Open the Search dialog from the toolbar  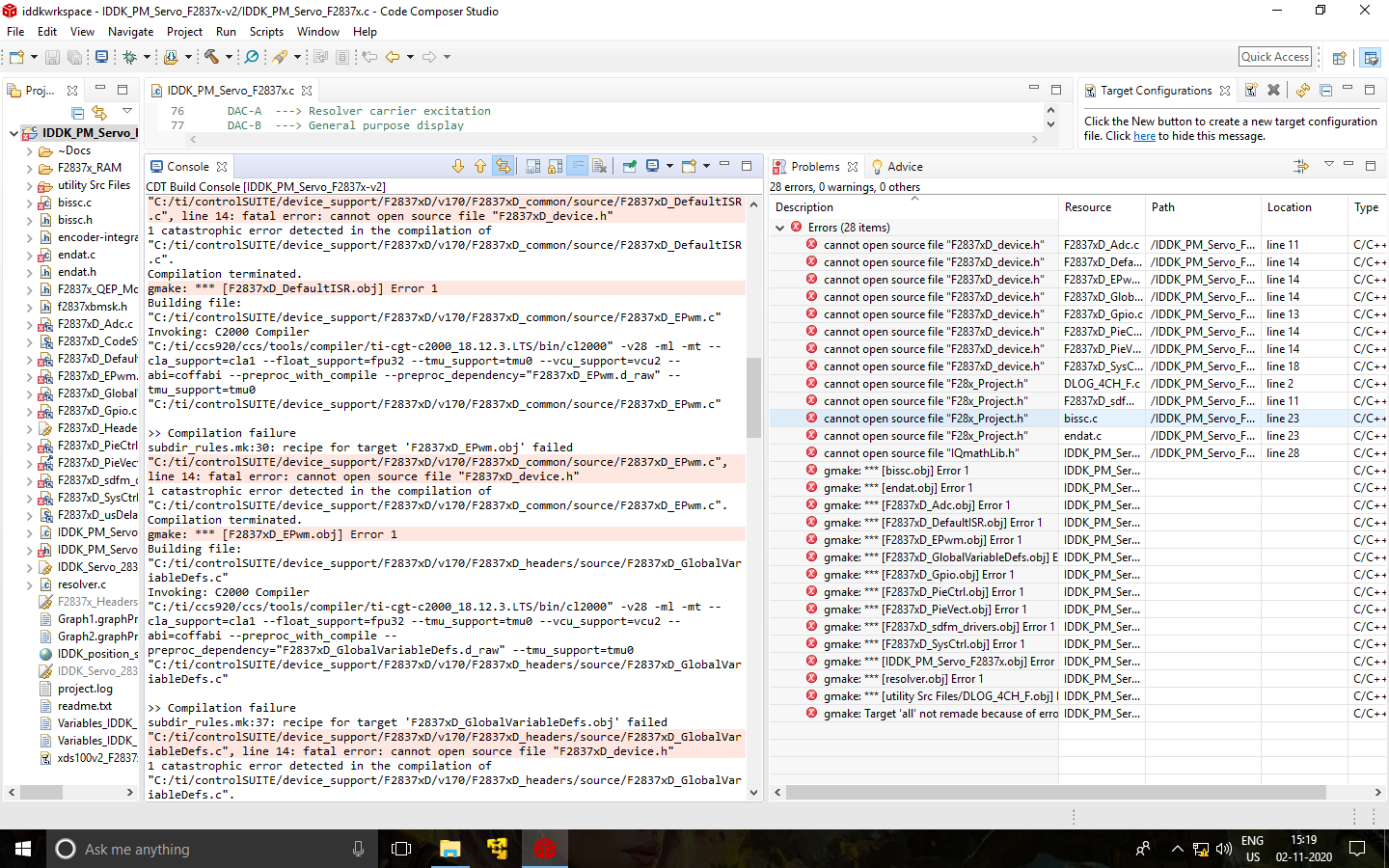pos(253,57)
